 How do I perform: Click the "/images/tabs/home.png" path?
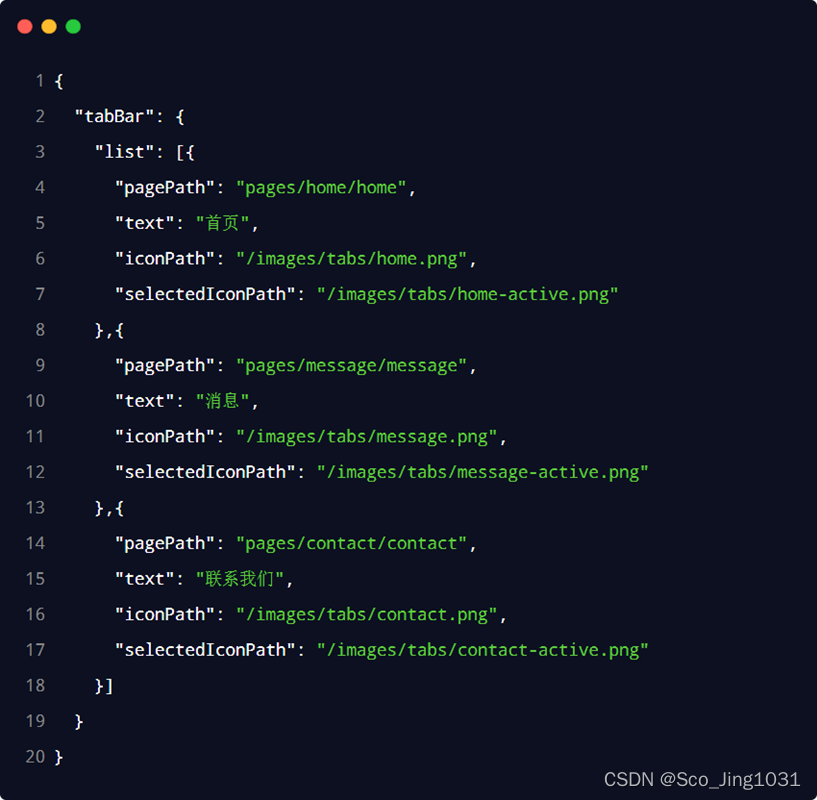351,259
